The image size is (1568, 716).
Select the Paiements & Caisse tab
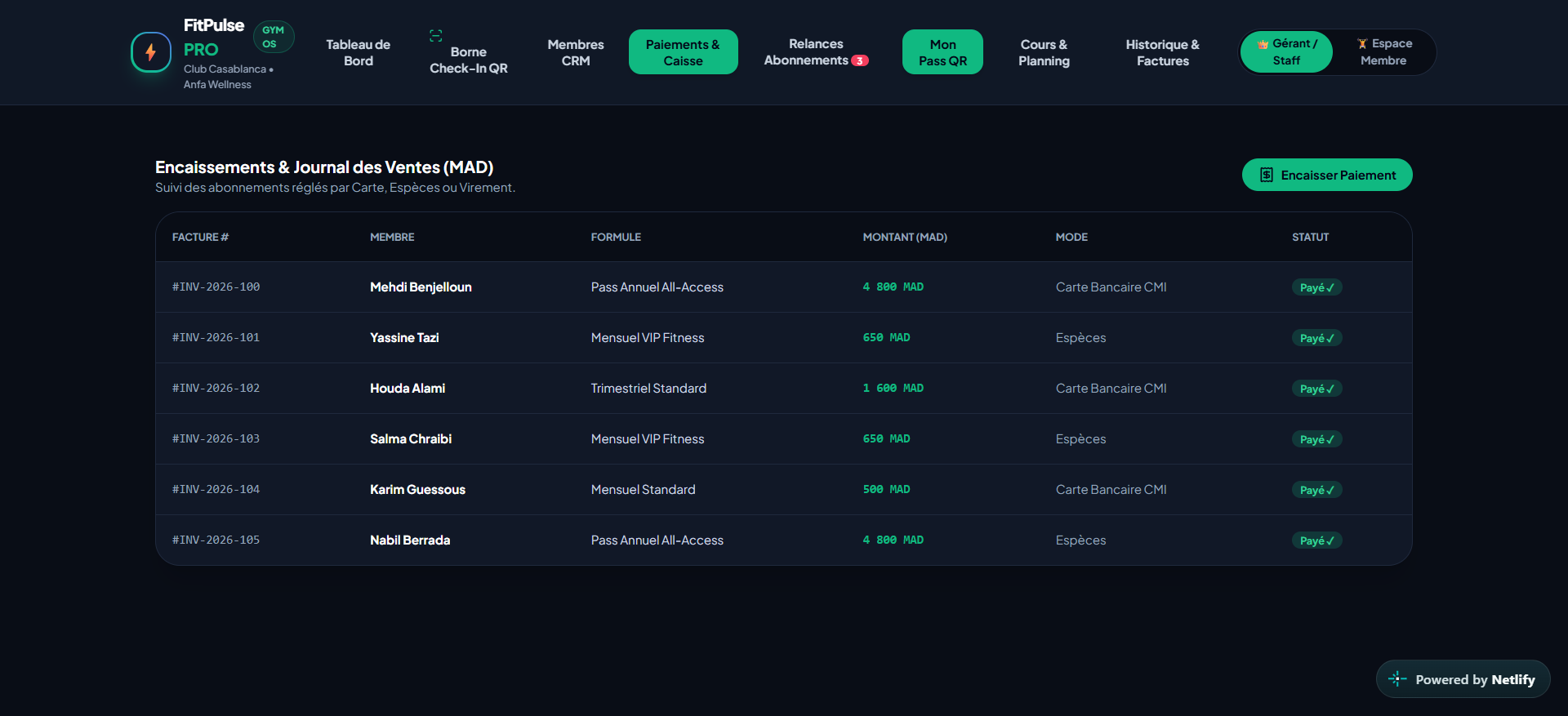(684, 52)
